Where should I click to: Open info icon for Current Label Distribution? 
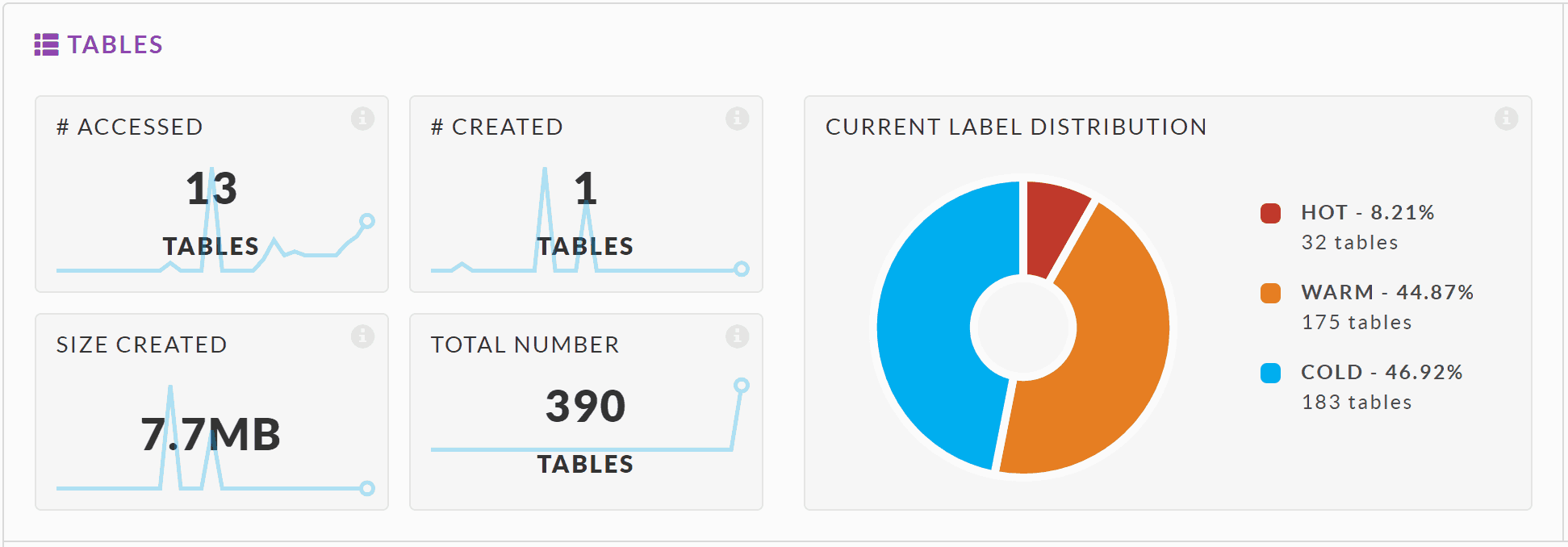point(1506,119)
